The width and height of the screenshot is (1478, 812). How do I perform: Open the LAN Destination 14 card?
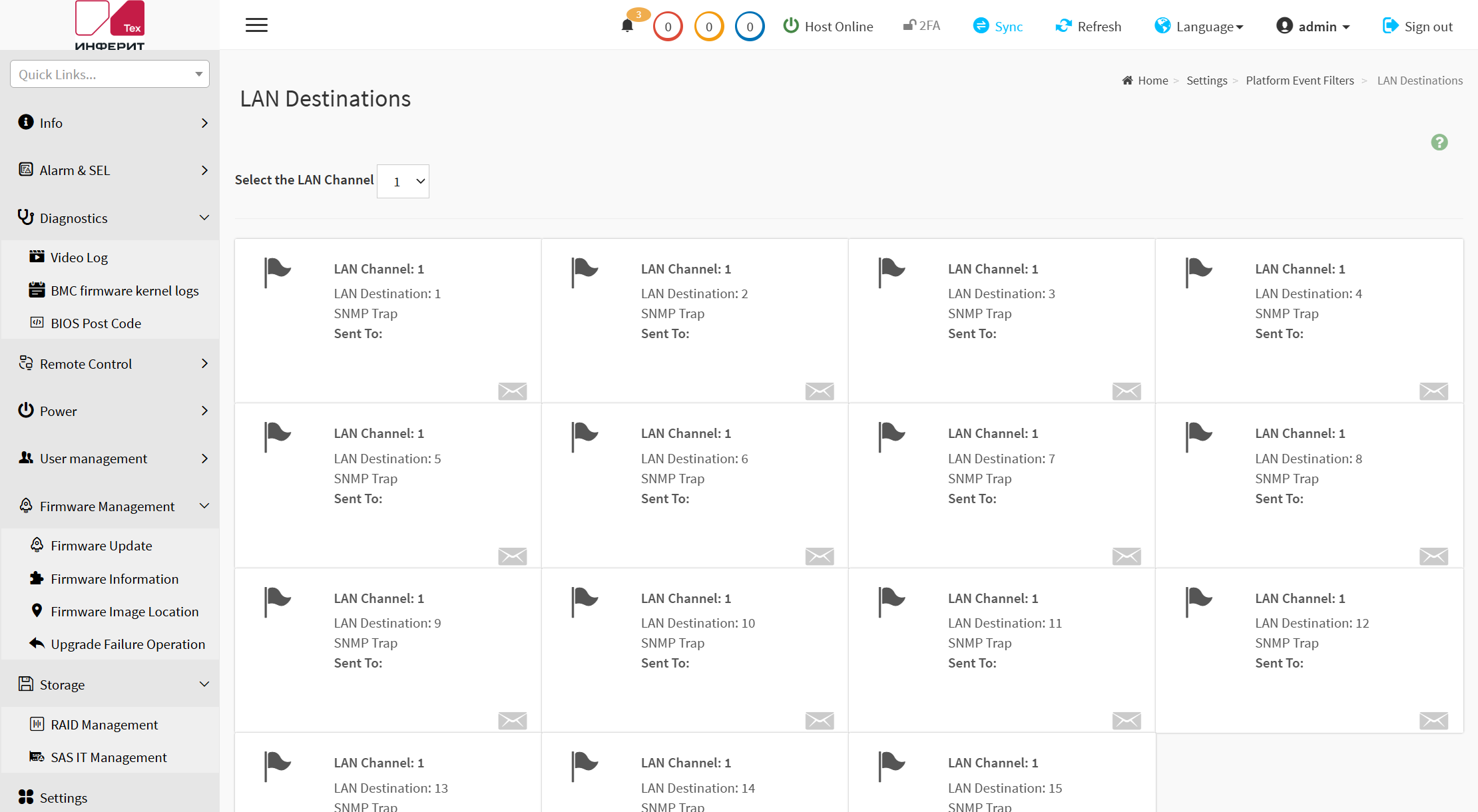coord(695,773)
